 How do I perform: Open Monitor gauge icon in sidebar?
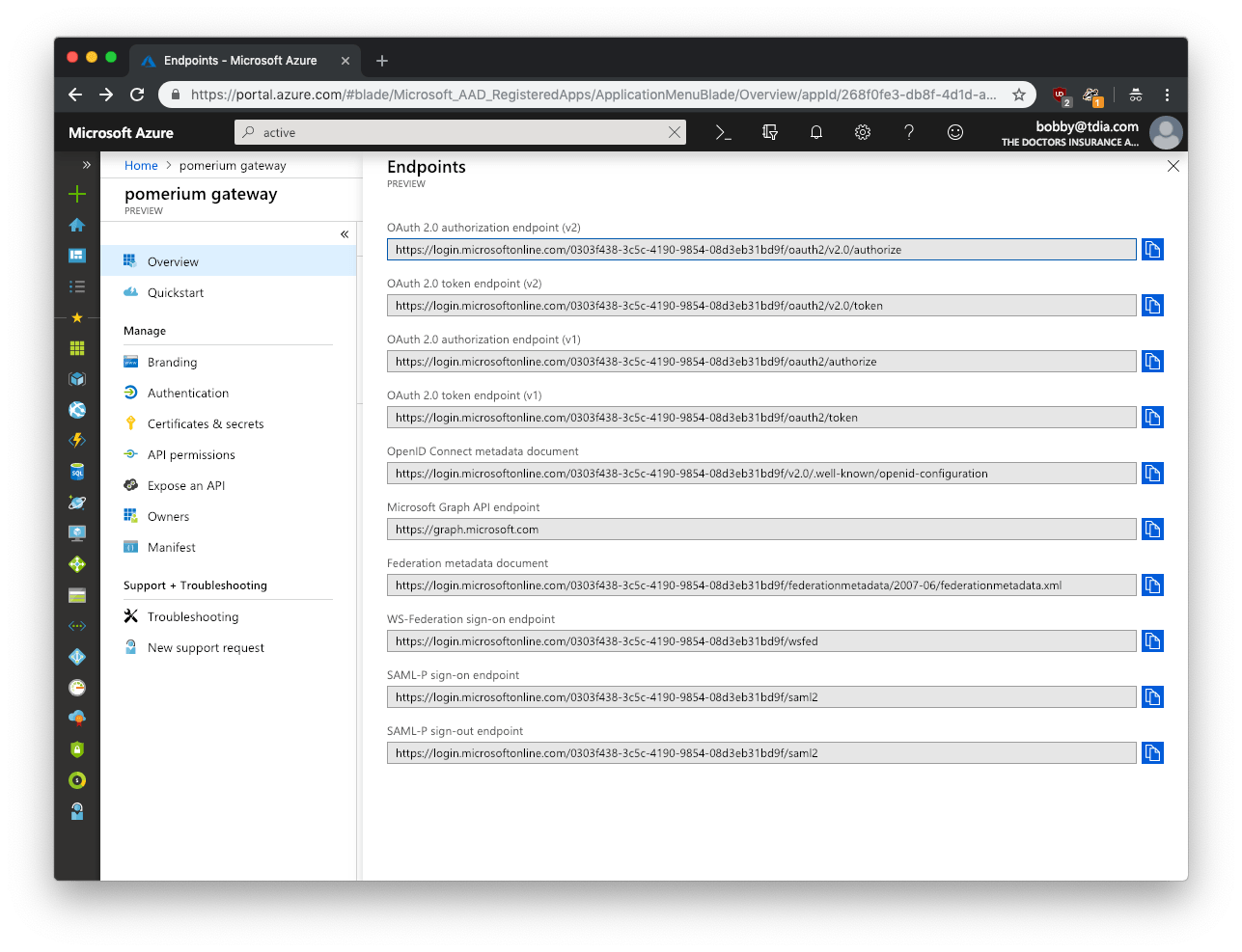[x=77, y=688]
